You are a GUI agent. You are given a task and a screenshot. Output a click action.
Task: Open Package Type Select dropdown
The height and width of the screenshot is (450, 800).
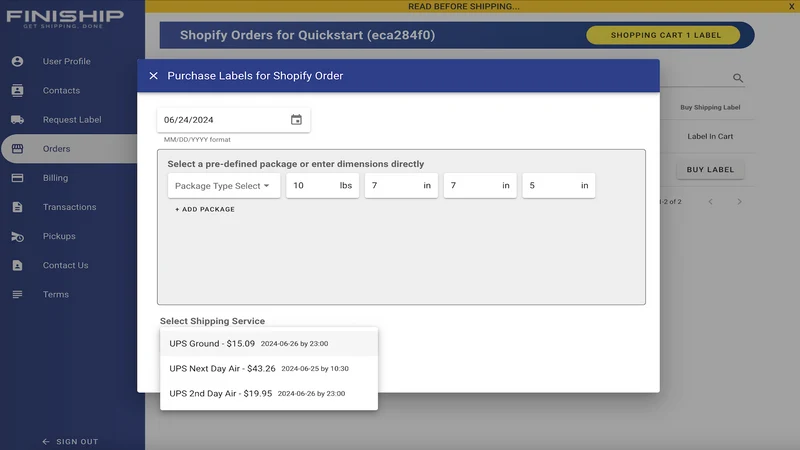(223, 186)
